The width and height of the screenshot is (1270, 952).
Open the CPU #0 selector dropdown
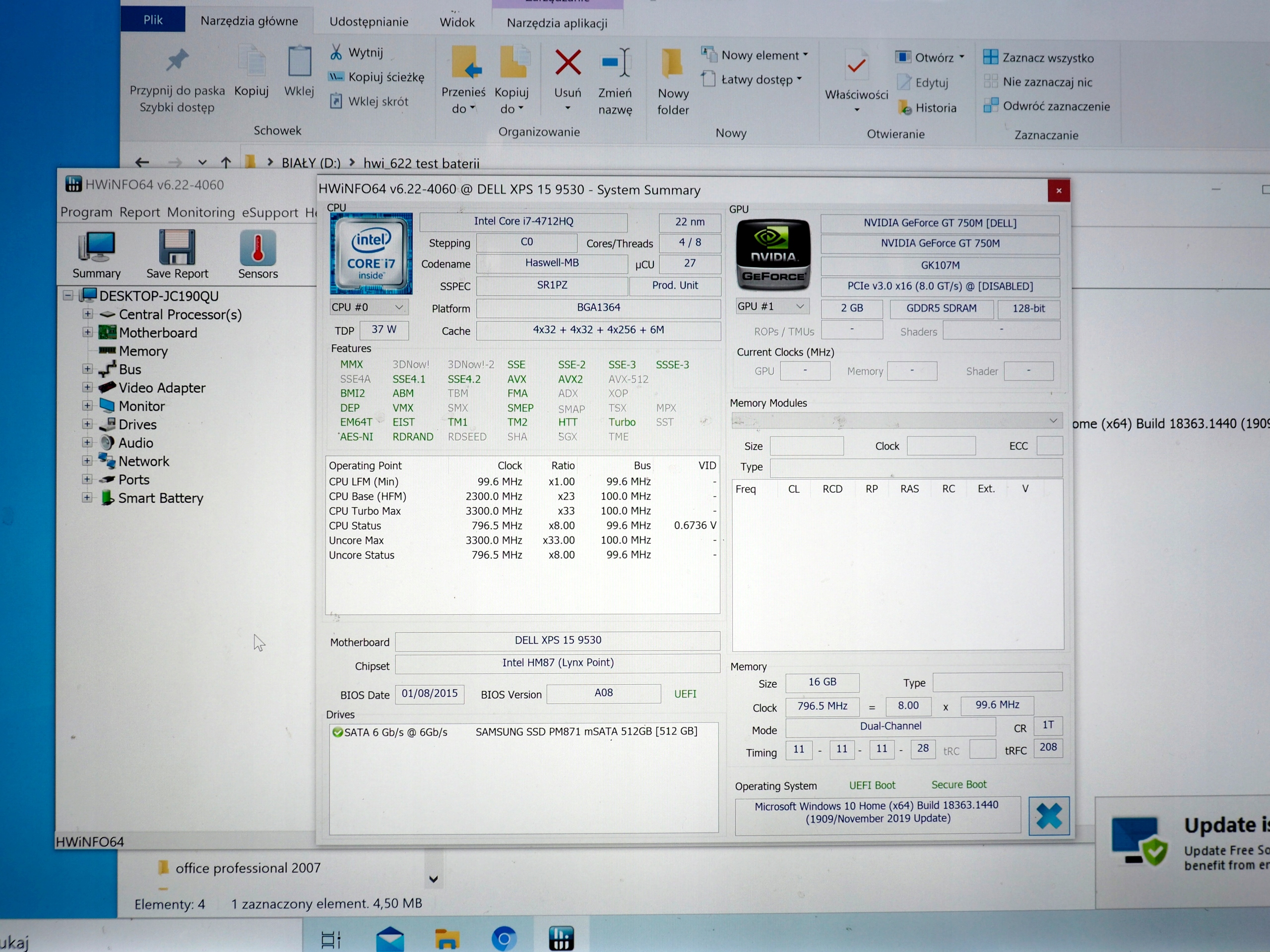[369, 307]
